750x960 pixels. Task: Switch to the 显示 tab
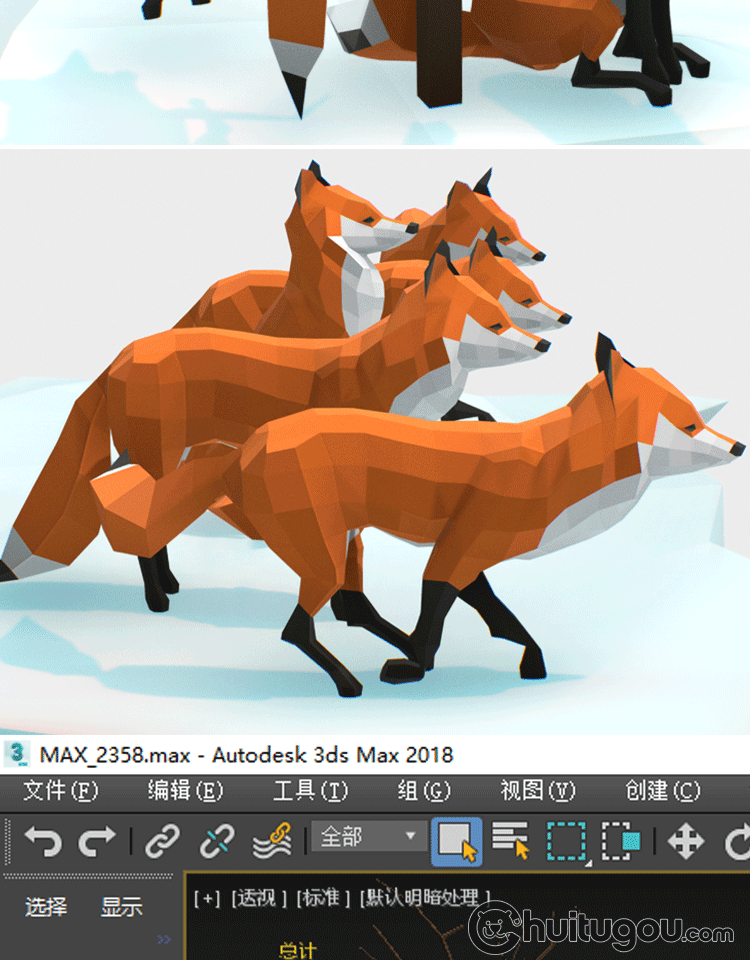pyautogui.click(x=121, y=907)
